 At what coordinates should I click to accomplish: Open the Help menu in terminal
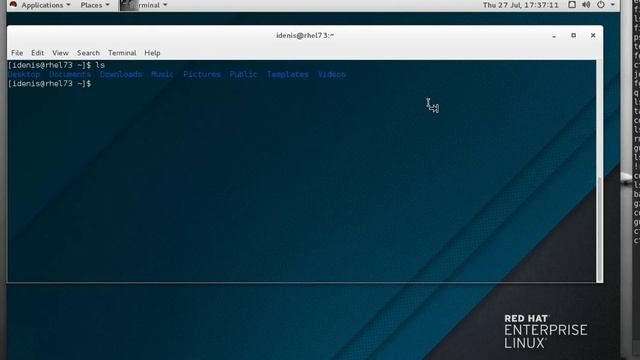pos(152,53)
